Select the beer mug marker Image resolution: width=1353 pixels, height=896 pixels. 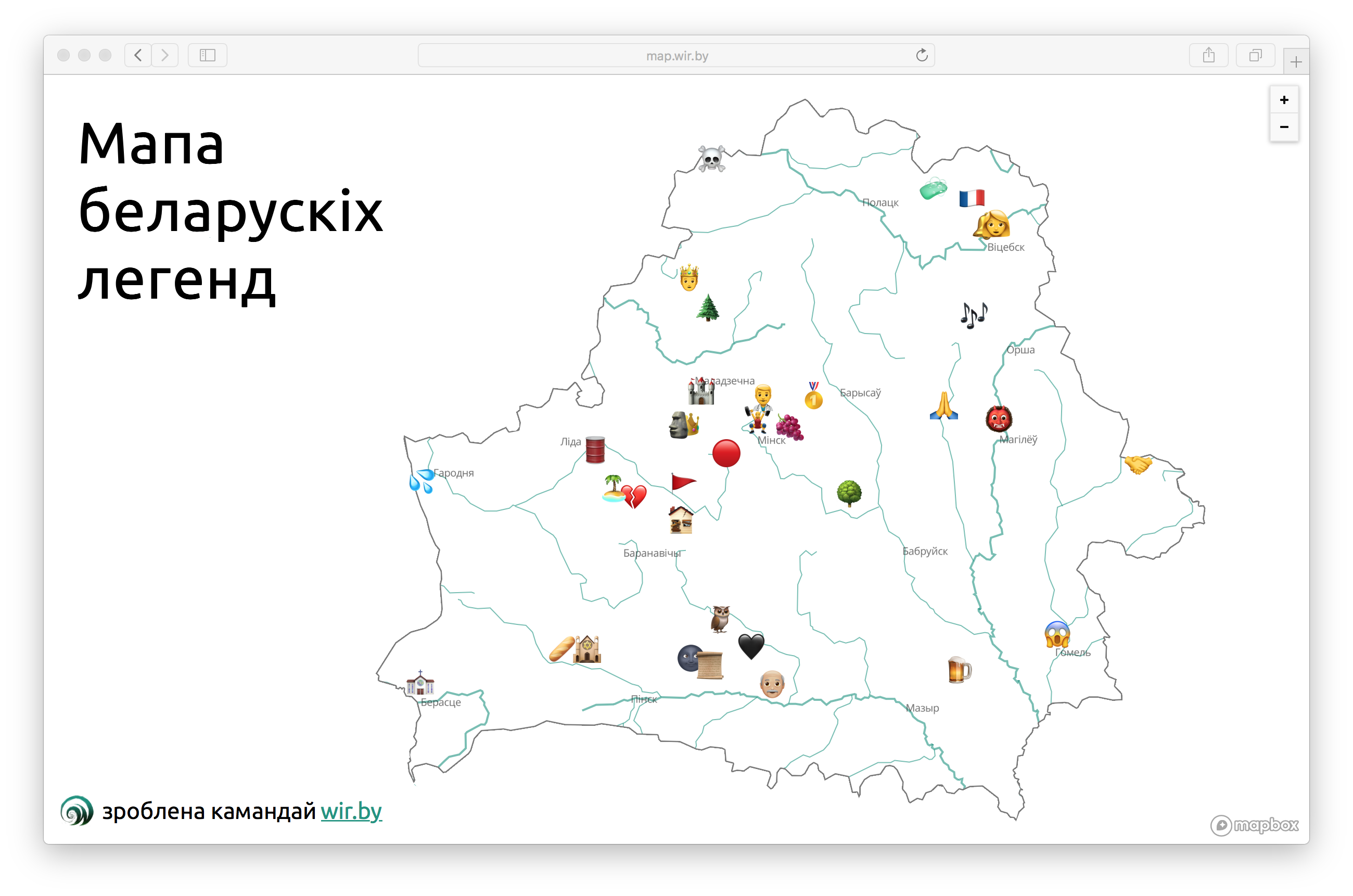tap(959, 670)
